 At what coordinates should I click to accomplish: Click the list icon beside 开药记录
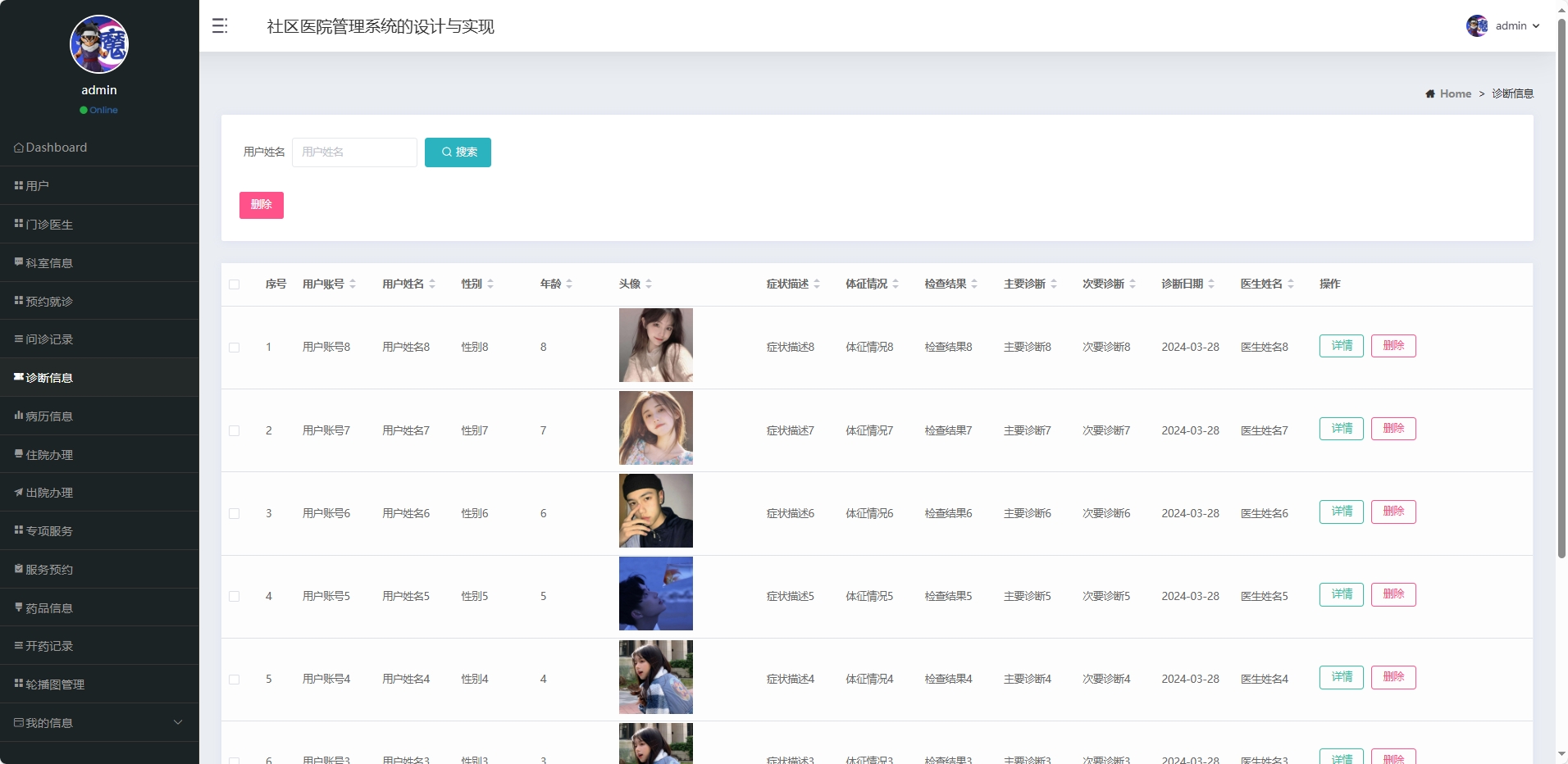[19, 645]
